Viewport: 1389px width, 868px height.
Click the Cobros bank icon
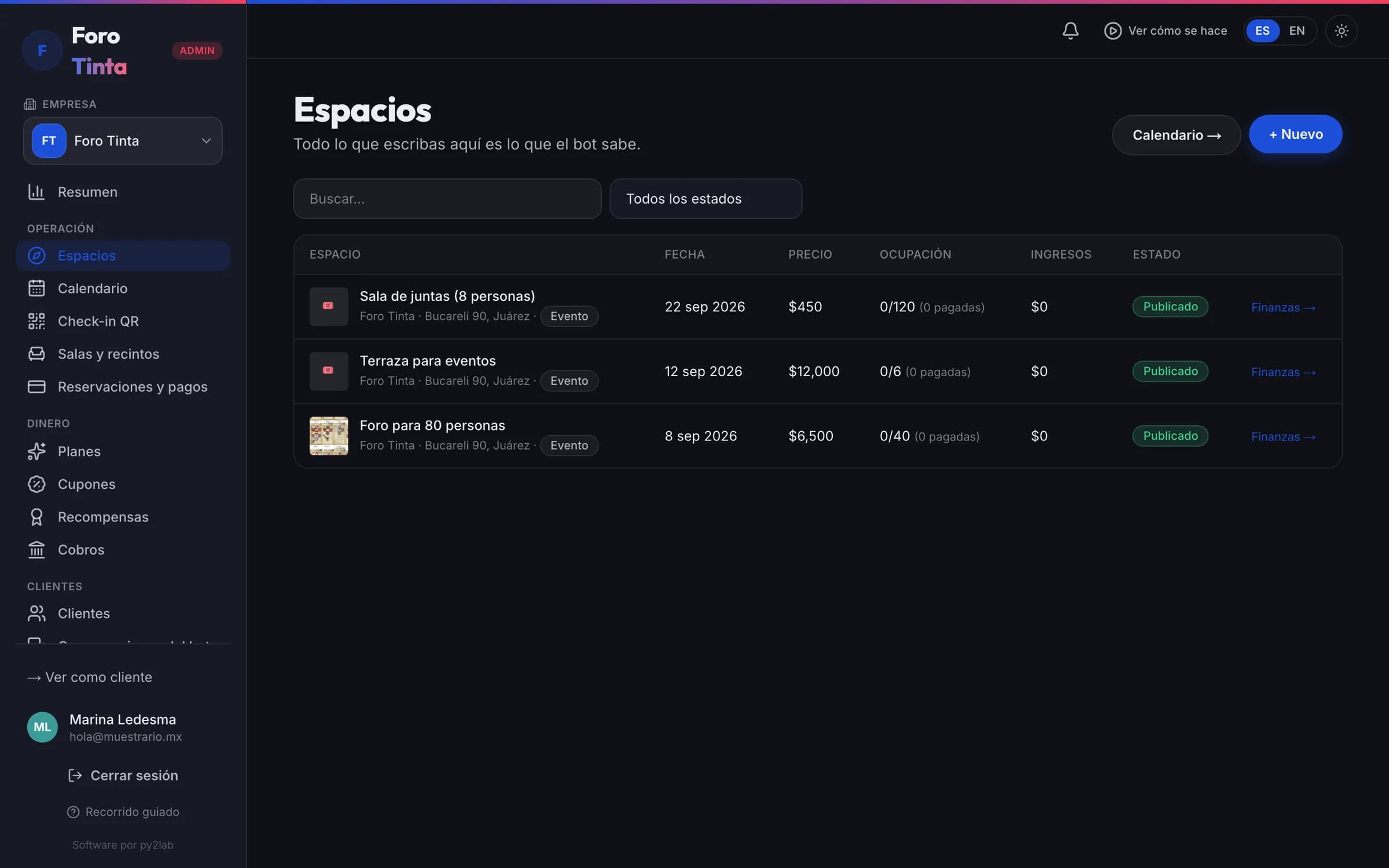(x=36, y=550)
